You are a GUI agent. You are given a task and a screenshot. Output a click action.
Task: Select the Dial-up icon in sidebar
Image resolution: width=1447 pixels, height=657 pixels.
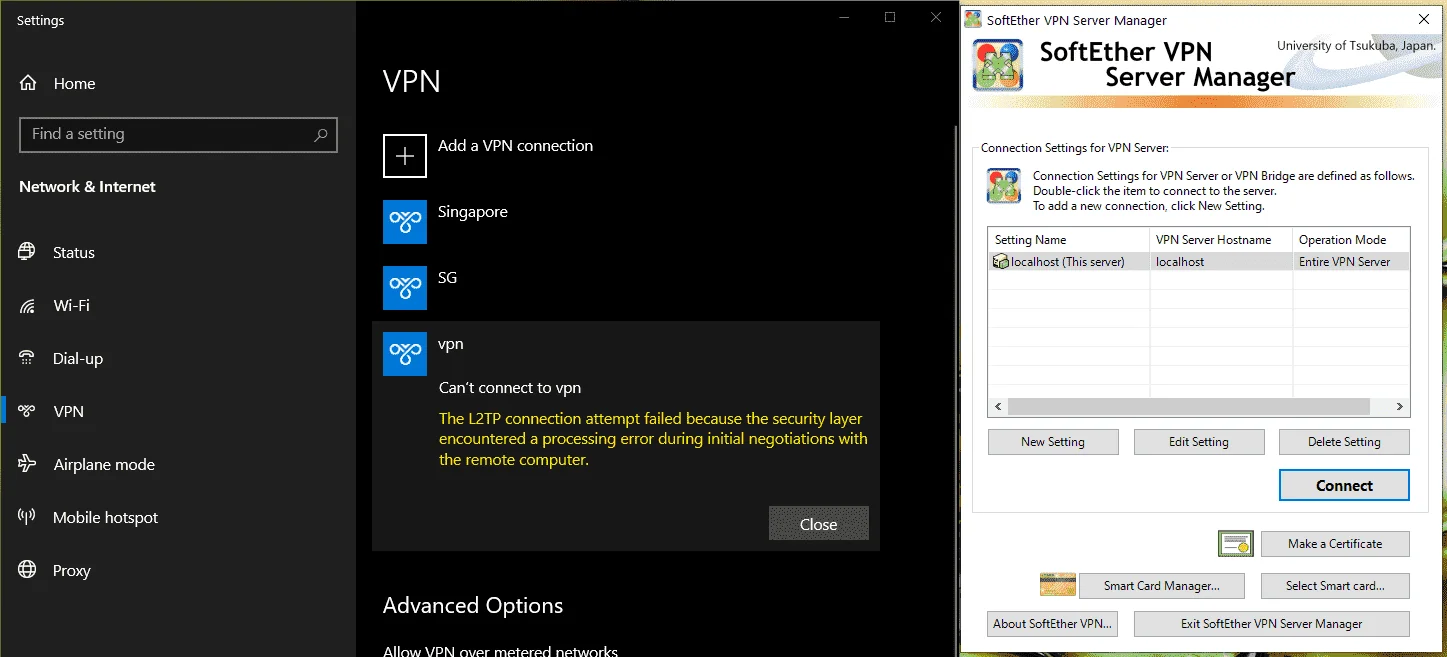(x=28, y=358)
